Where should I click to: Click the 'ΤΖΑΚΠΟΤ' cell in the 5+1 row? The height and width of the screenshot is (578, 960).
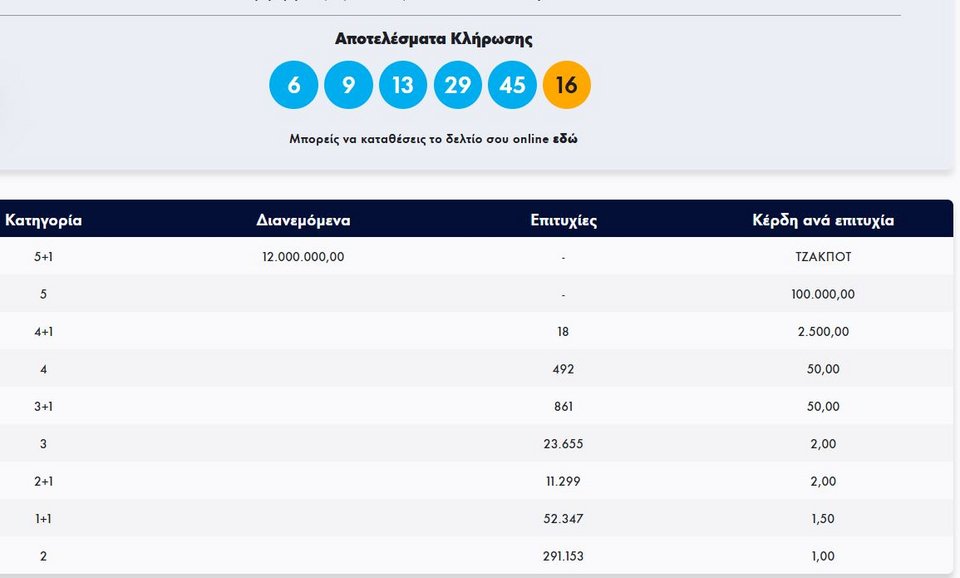pyautogui.click(x=823, y=257)
